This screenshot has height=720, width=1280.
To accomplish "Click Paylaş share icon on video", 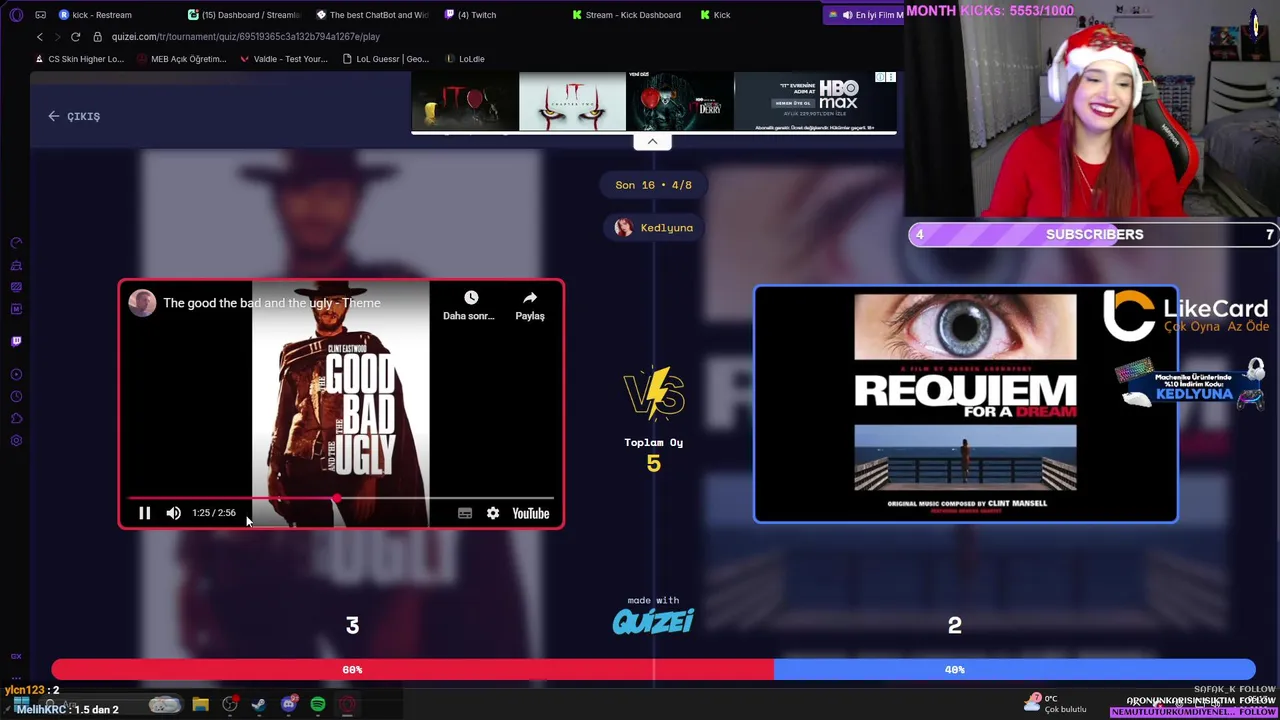I will pyautogui.click(x=530, y=306).
